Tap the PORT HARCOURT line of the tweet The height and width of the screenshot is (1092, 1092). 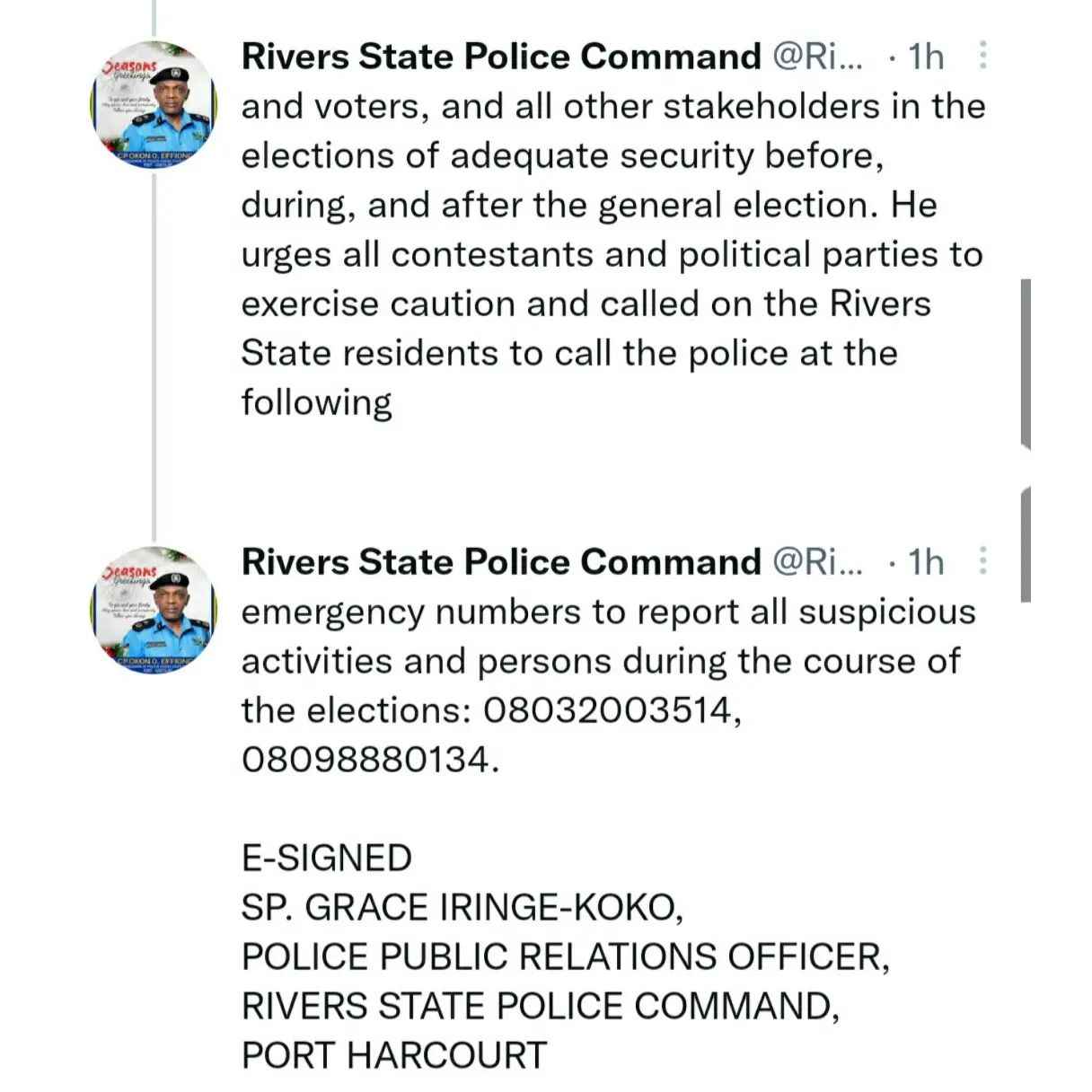point(394,1055)
